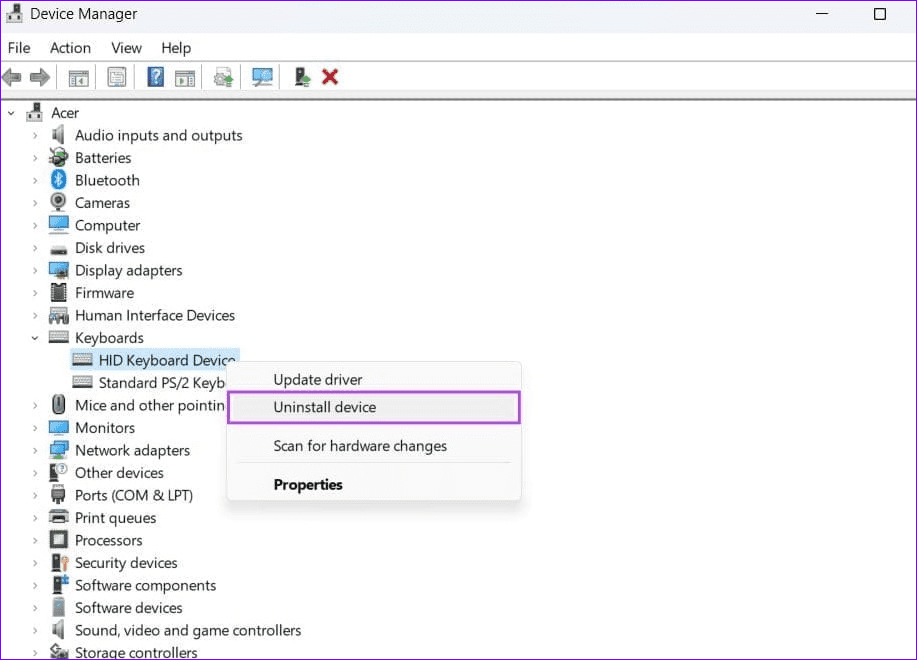Open the Action menu
This screenshot has width=917, height=660.
click(x=70, y=47)
